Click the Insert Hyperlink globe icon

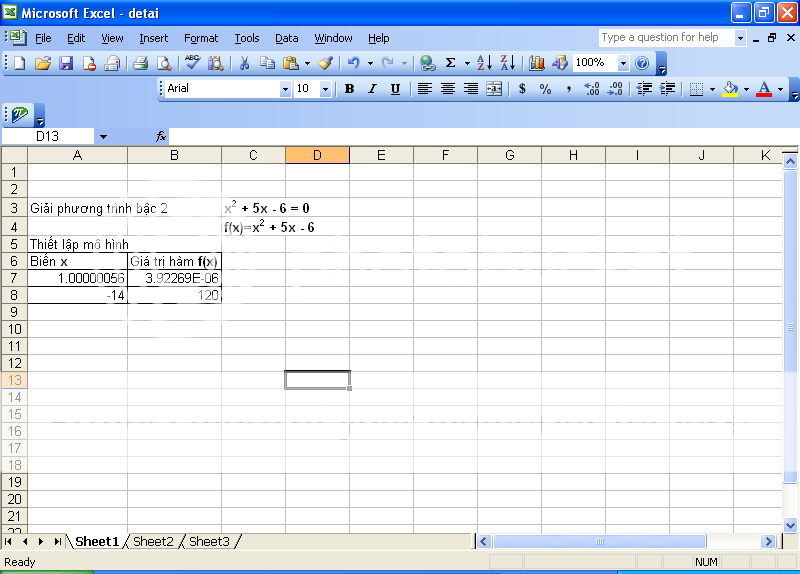[428, 63]
